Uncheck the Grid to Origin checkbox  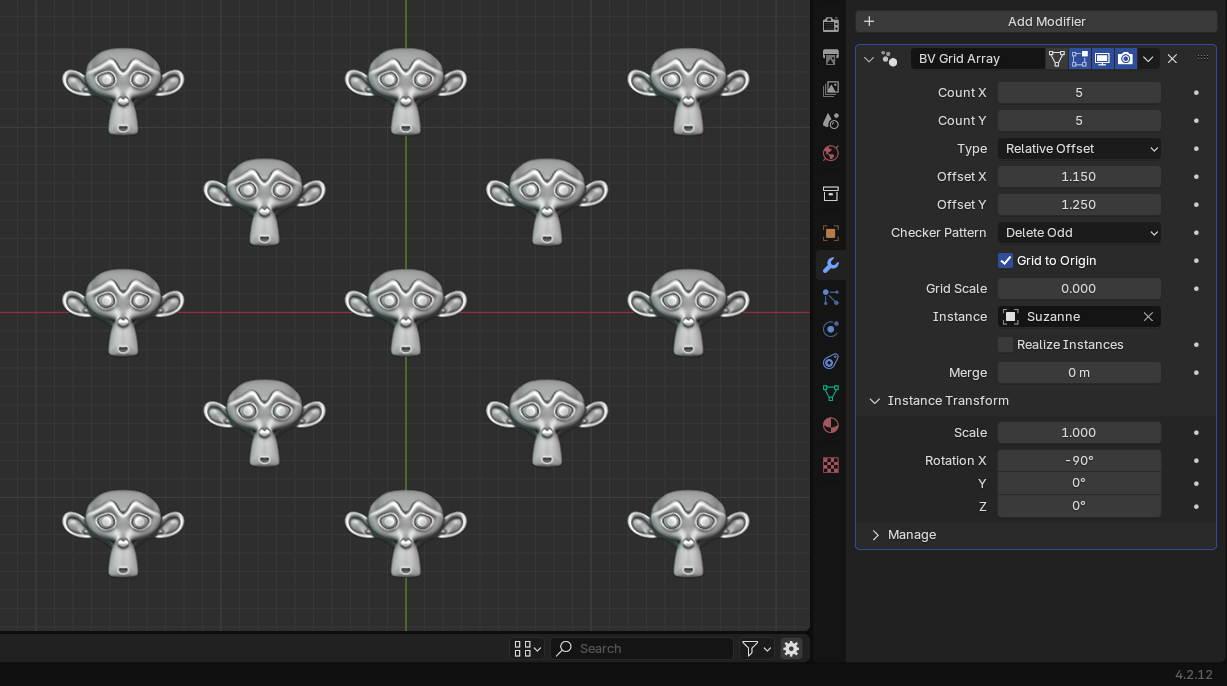1006,261
